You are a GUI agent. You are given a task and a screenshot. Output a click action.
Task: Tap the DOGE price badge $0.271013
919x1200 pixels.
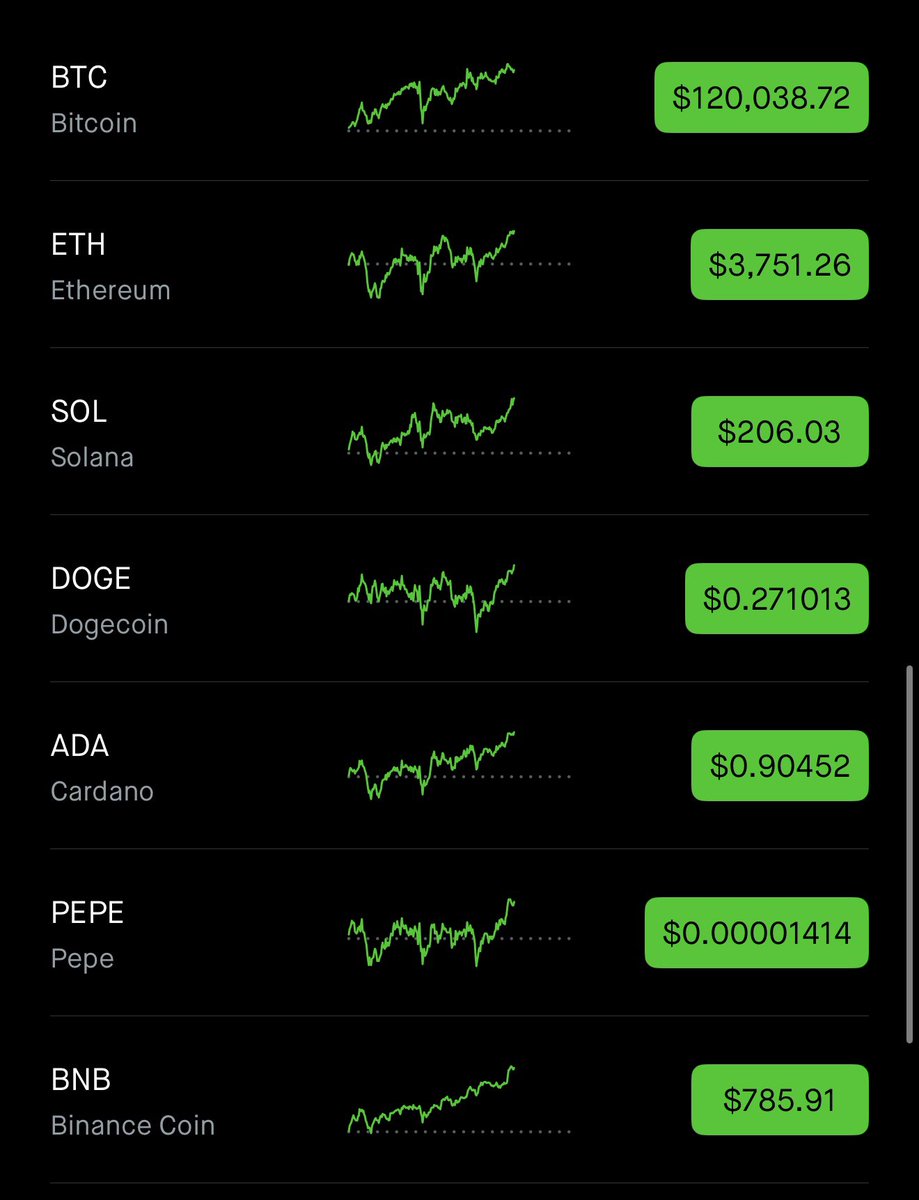click(777, 599)
